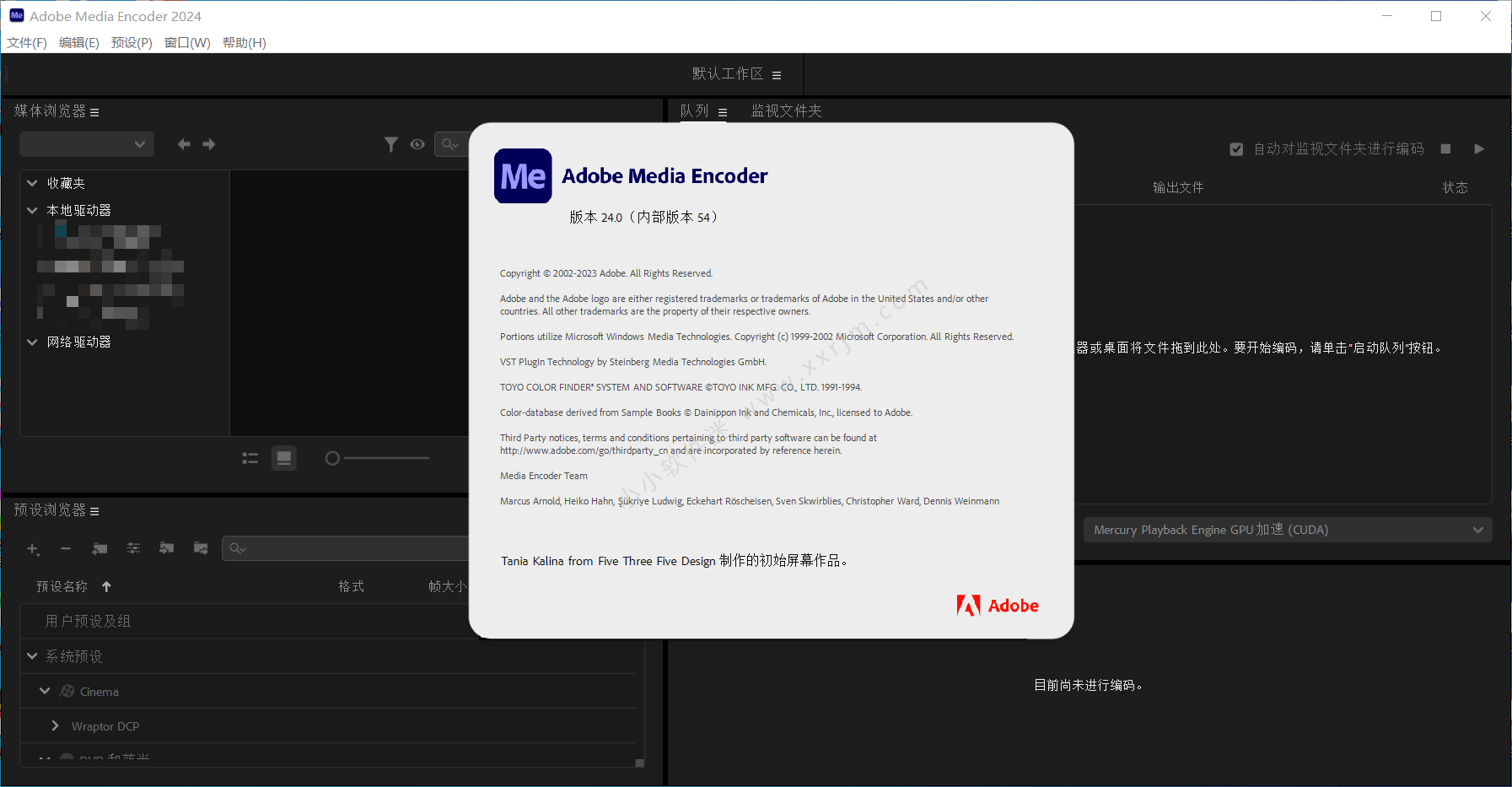Click the filter funnel icon in media browser
Image resolution: width=1512 pixels, height=787 pixels.
pyautogui.click(x=390, y=144)
